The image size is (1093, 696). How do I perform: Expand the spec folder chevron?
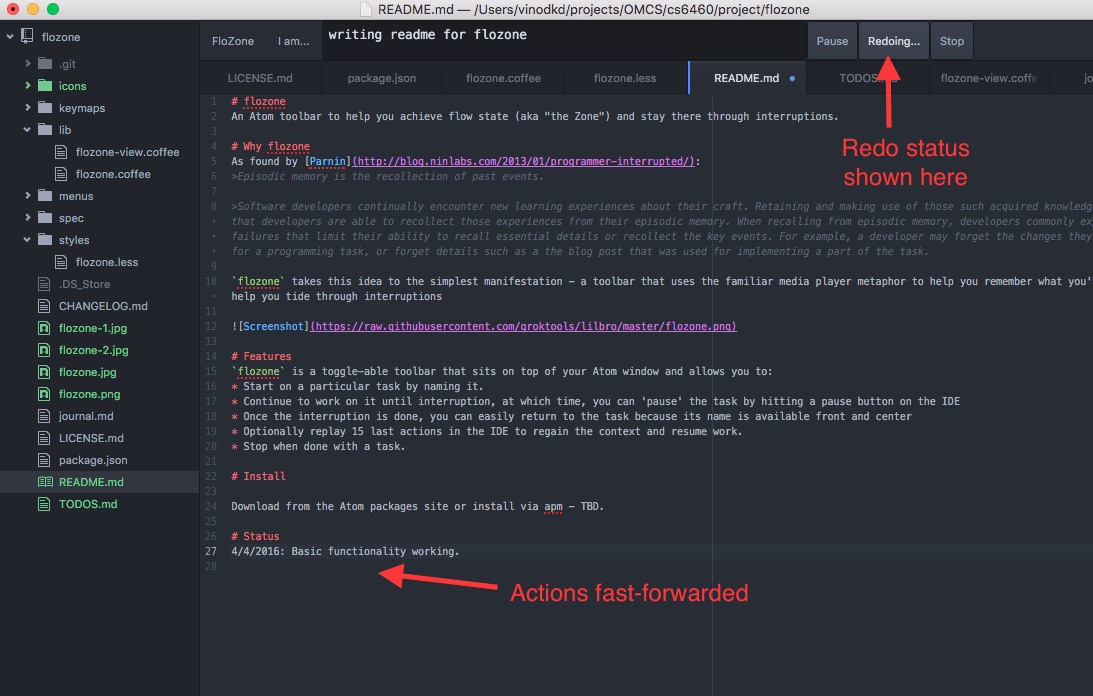[27, 218]
